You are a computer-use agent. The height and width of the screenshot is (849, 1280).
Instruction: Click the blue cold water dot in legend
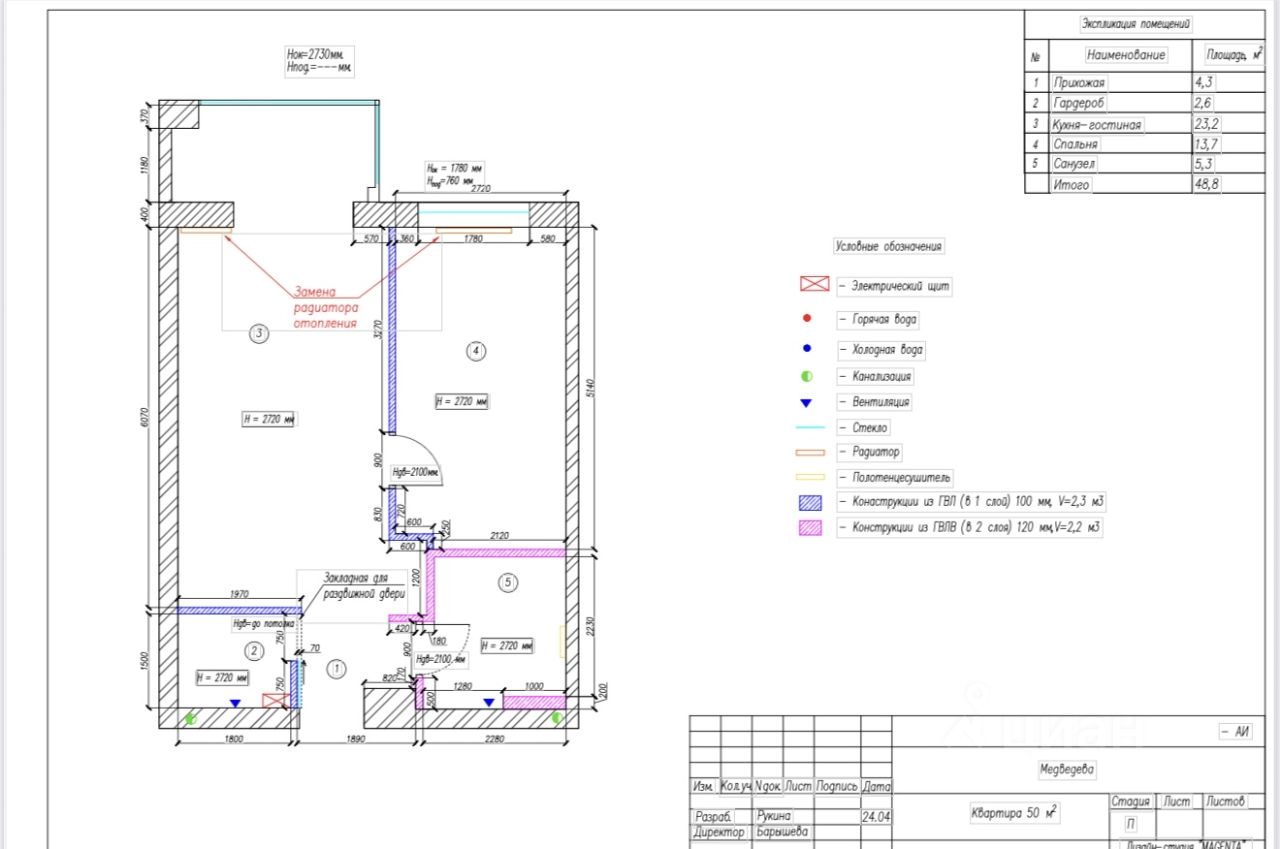[807, 349]
